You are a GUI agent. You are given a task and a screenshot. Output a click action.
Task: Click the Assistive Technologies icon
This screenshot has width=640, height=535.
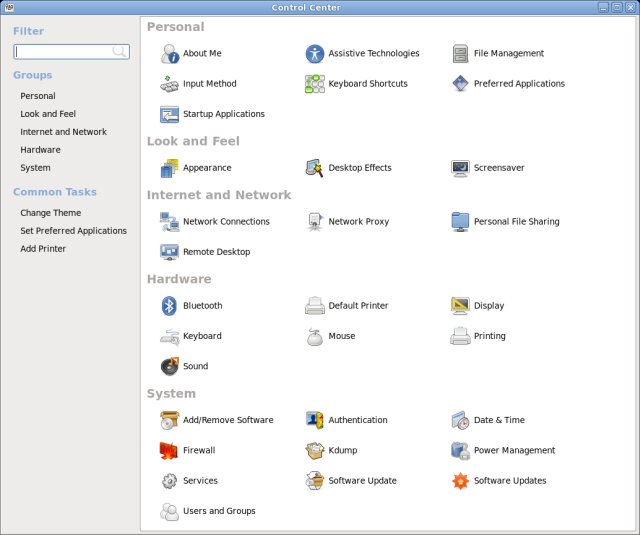point(315,54)
